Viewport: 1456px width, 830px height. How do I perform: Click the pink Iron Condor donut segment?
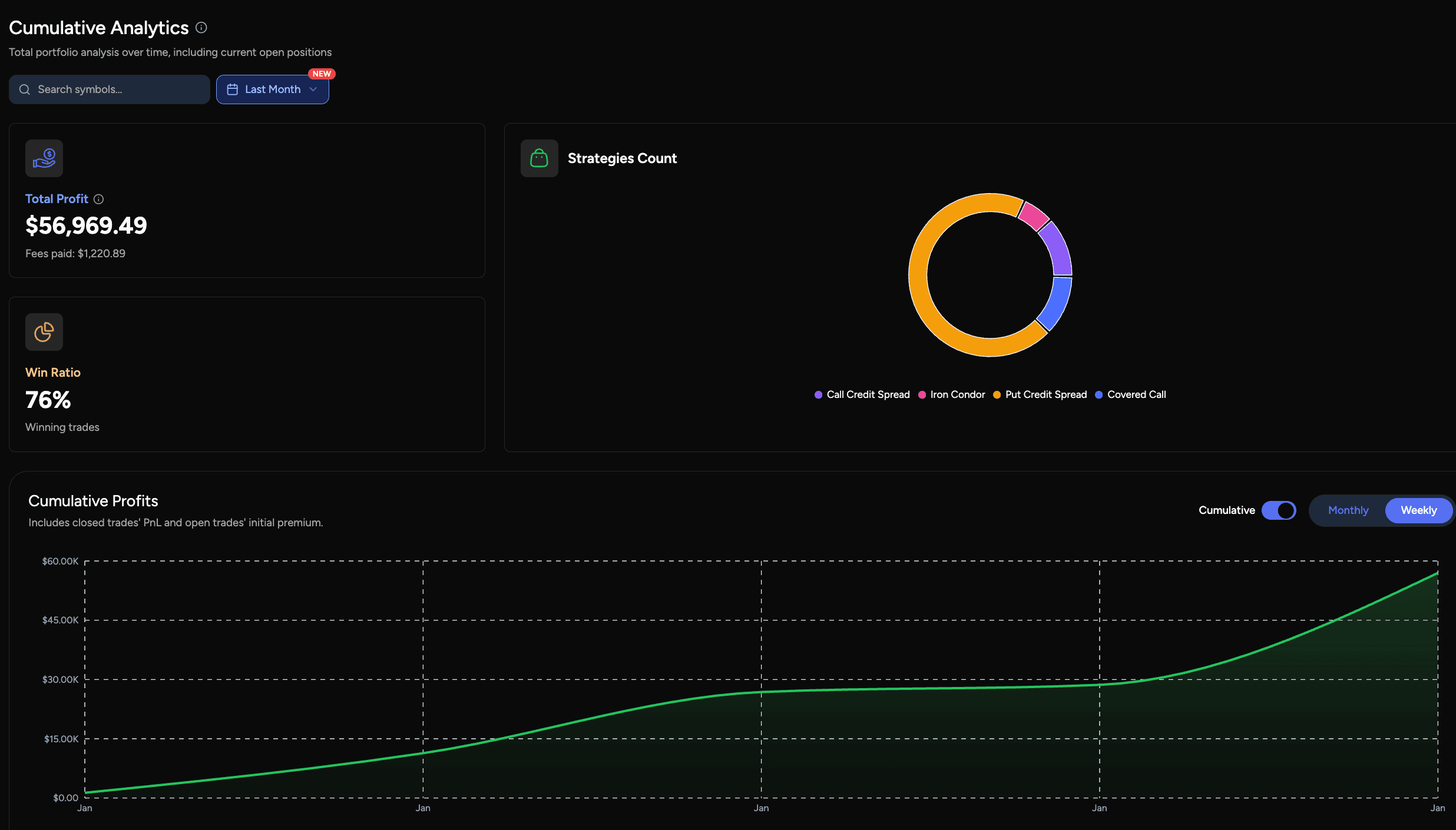click(x=1032, y=217)
